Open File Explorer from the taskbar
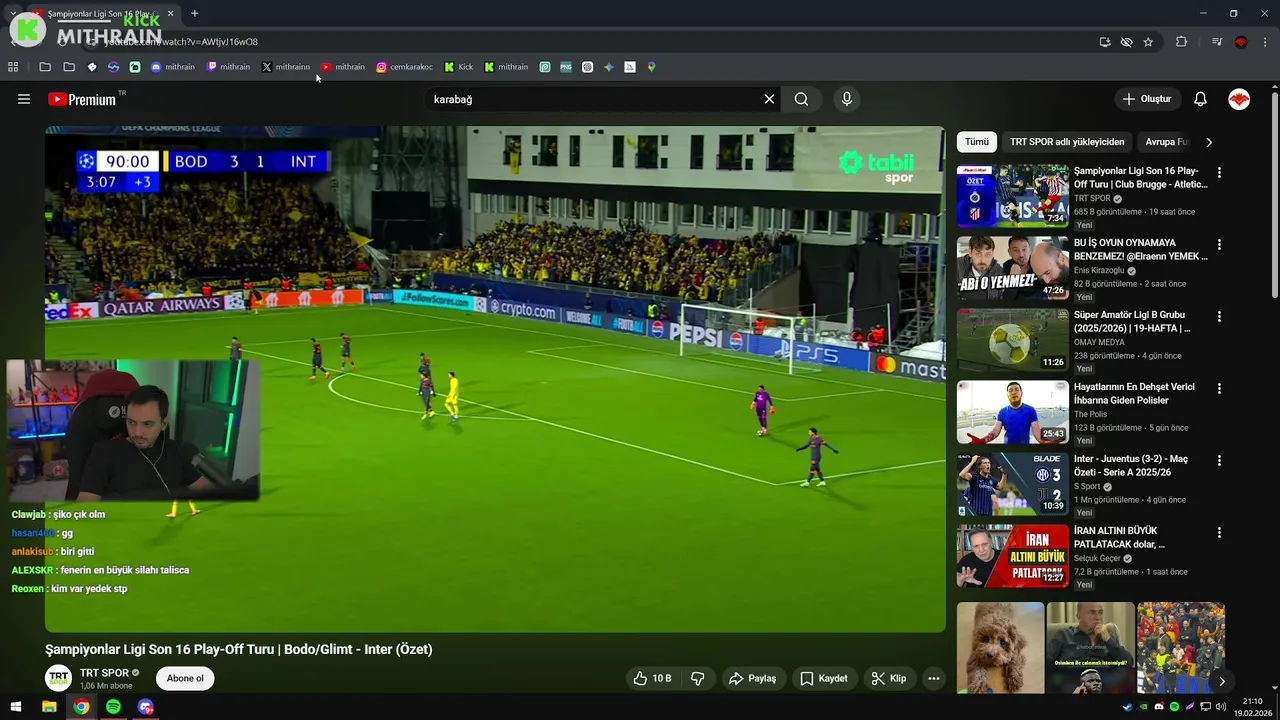The width and height of the screenshot is (1280, 720). coord(49,707)
